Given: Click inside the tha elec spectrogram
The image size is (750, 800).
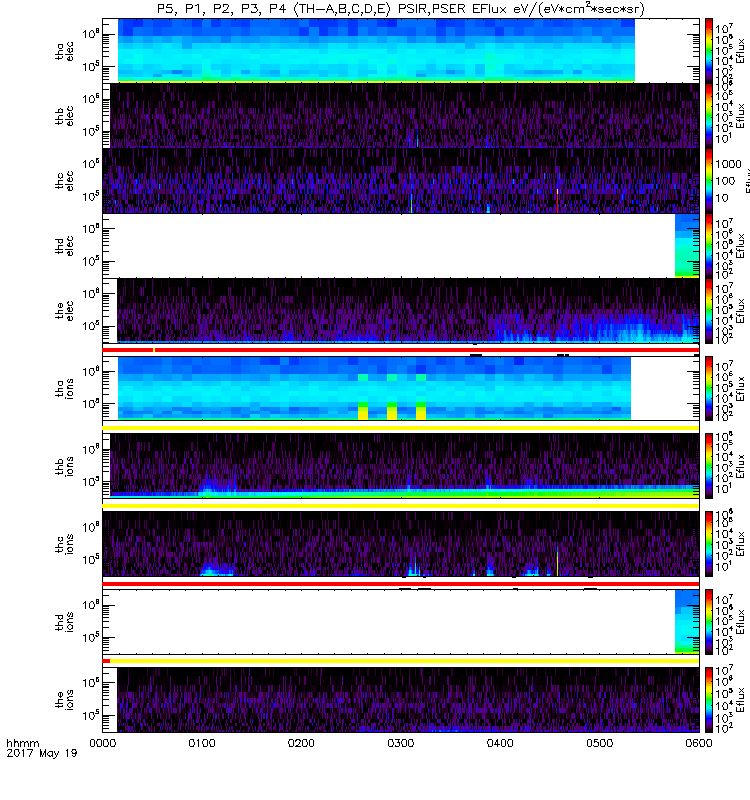Looking at the screenshot, I should coord(376,51).
